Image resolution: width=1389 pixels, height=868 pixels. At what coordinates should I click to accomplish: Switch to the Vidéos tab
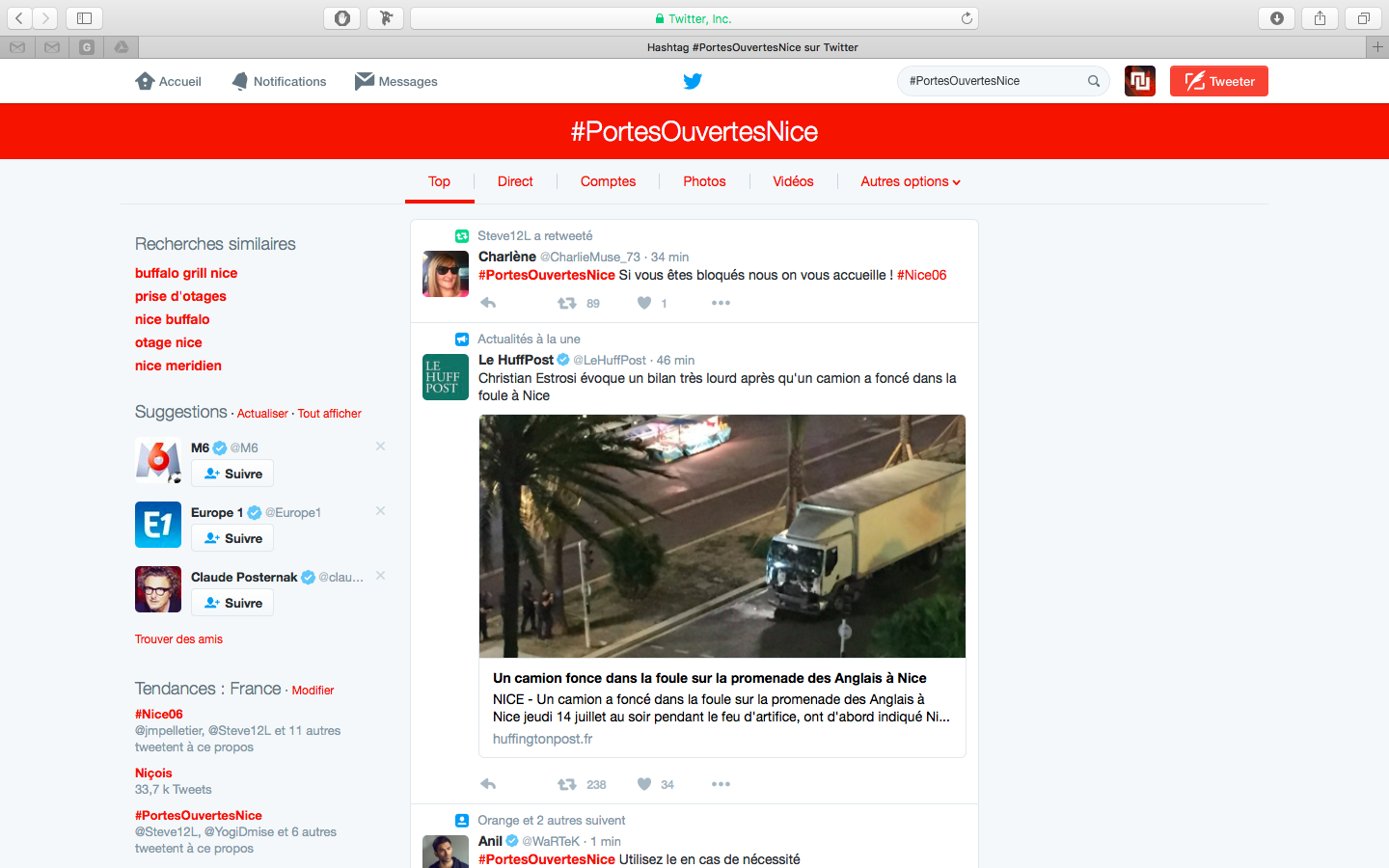click(793, 181)
